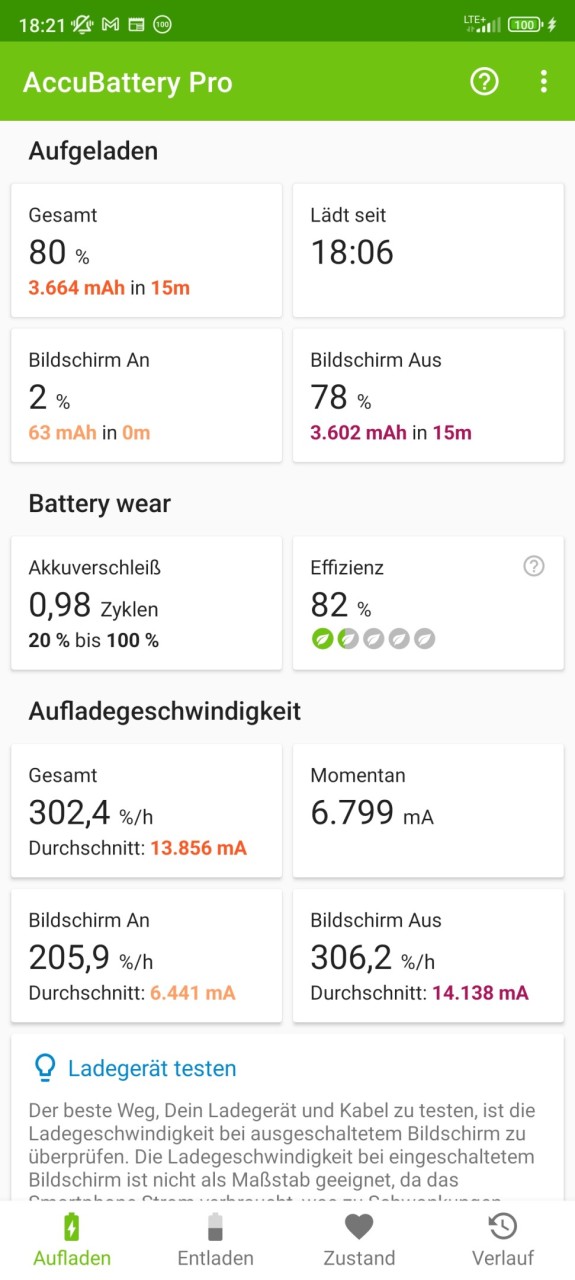
Task: Open the help question mark icon in header
Action: pos(484,82)
